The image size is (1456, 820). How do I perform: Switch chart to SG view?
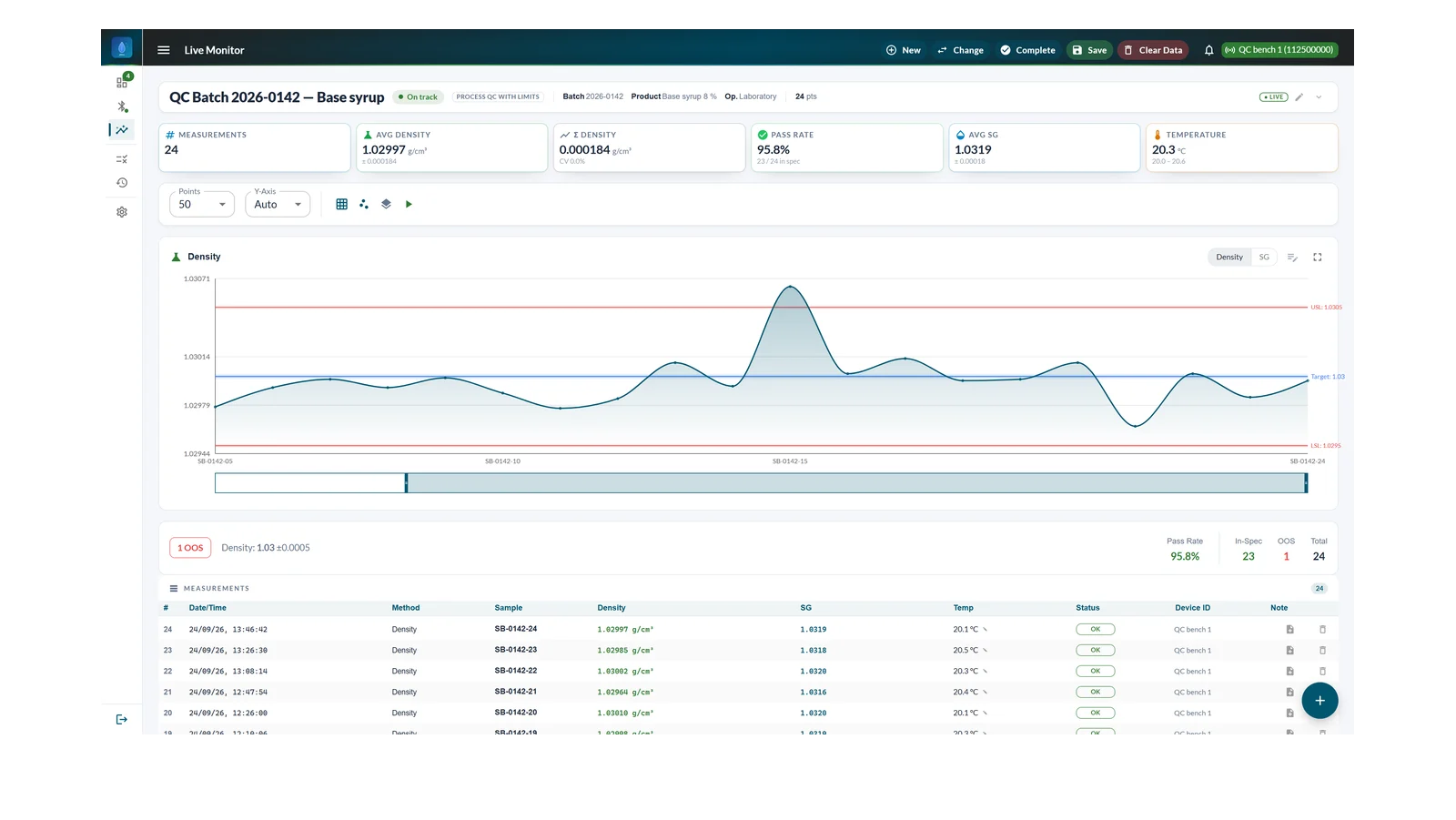tap(1264, 258)
